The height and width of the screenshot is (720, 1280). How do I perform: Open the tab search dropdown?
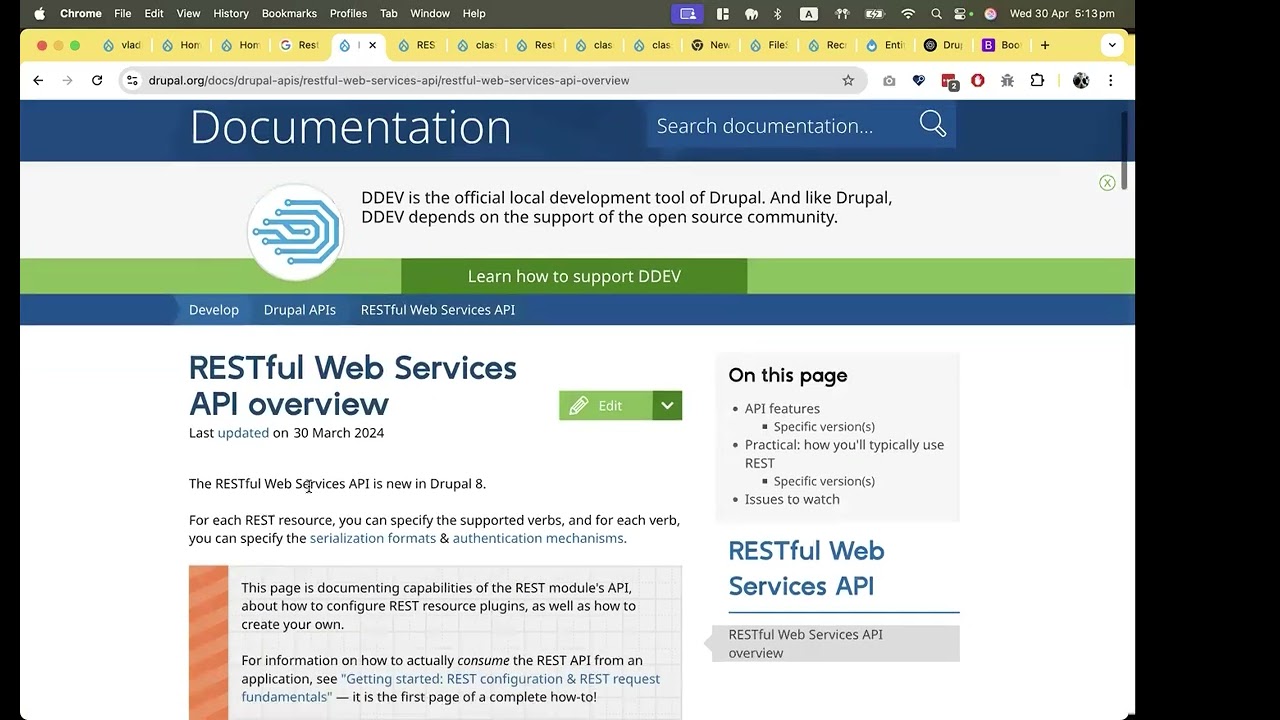click(1112, 45)
